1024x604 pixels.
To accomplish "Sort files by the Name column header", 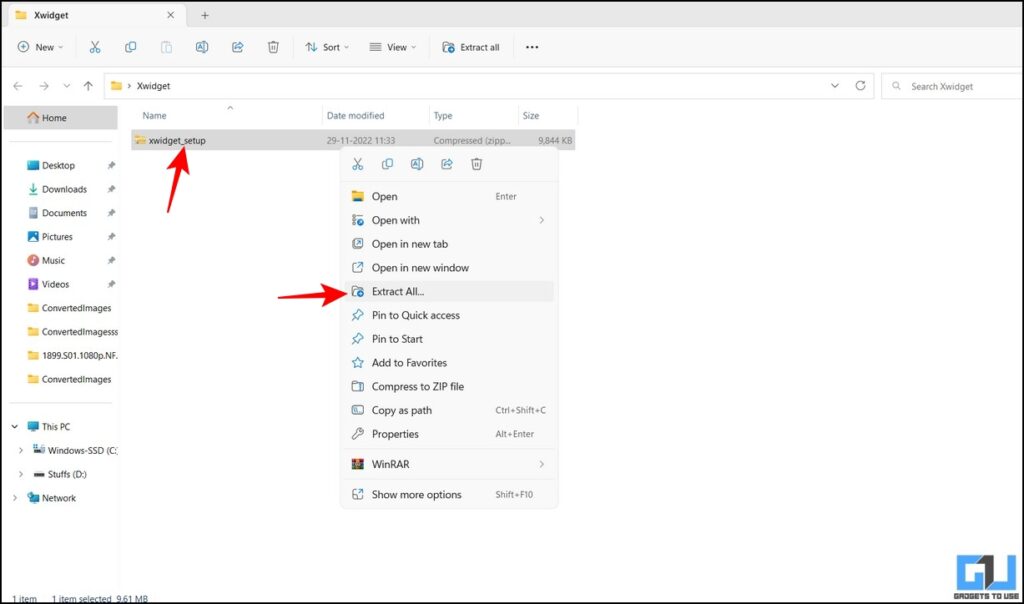I will pos(154,115).
